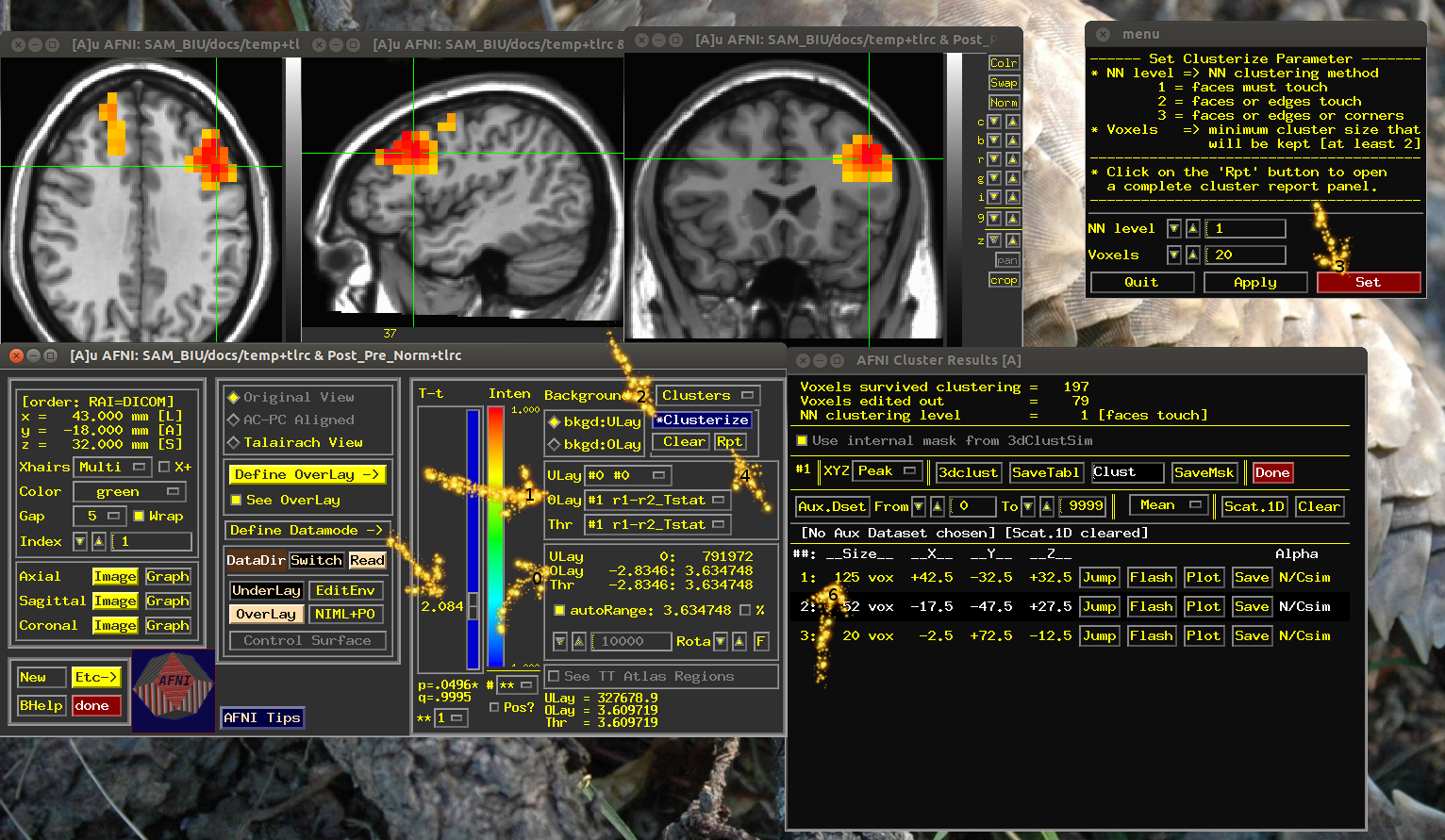This screenshot has width=1445, height=840.
Task: Click Jump for cluster 2 row
Action: (x=1100, y=606)
